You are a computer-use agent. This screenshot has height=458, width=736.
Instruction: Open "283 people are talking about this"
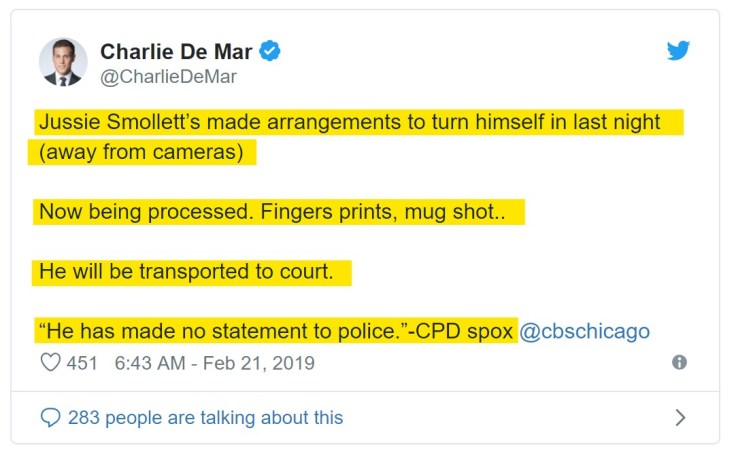pyautogui.click(x=205, y=417)
